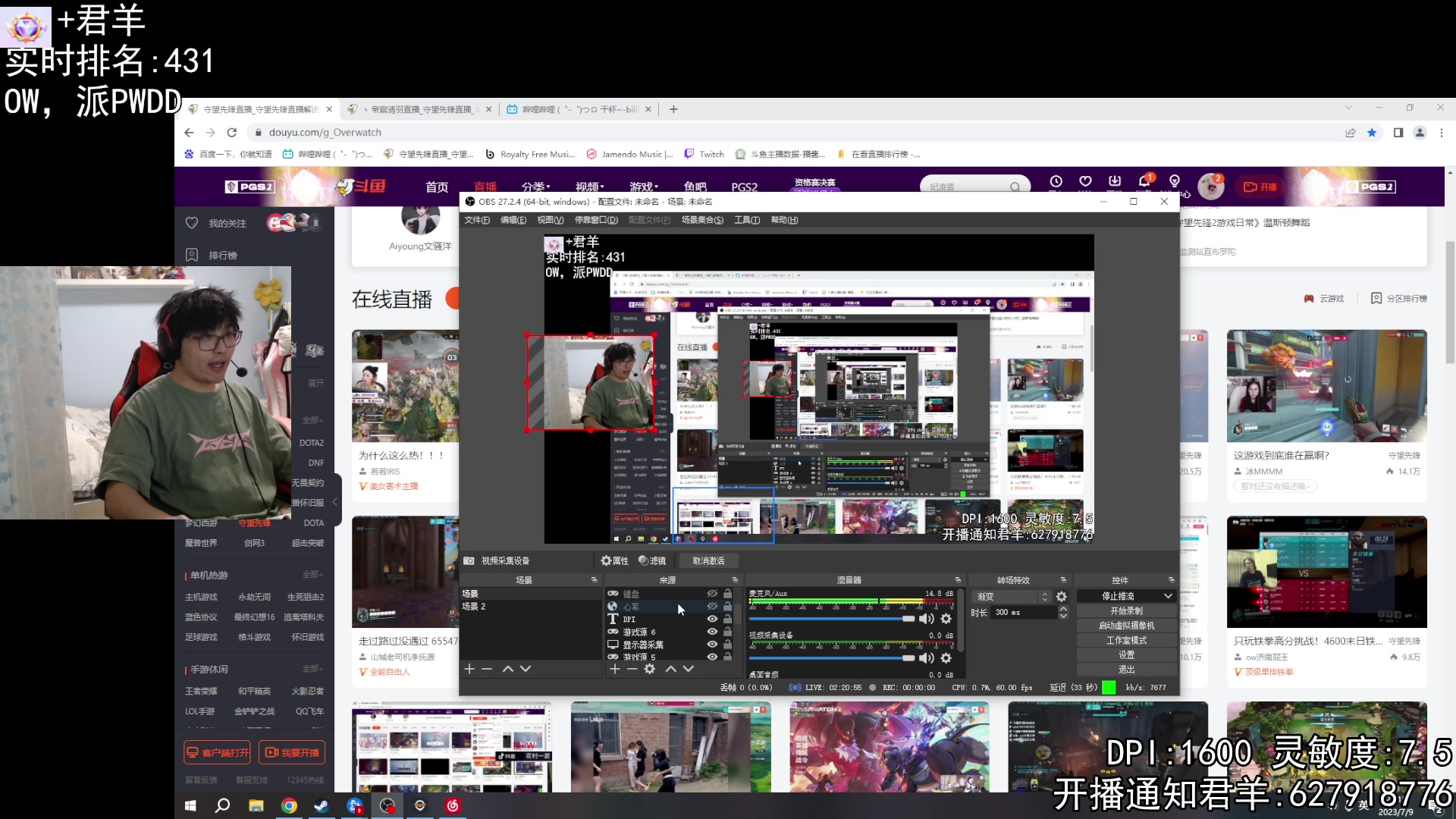
Task: Open Douyu user avatar menu
Action: 1211,186
